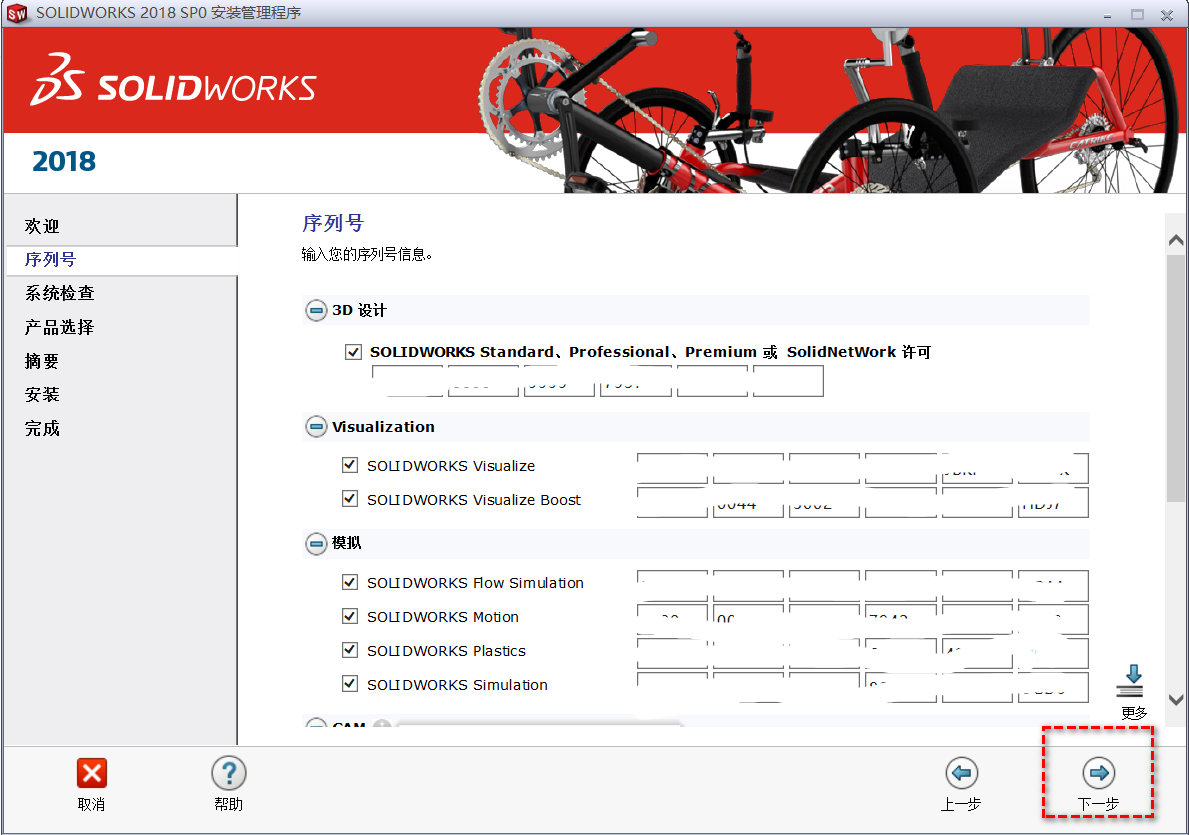The image size is (1189, 835).
Task: Click the SOLIDWORKS logo in the banner
Action: point(173,80)
